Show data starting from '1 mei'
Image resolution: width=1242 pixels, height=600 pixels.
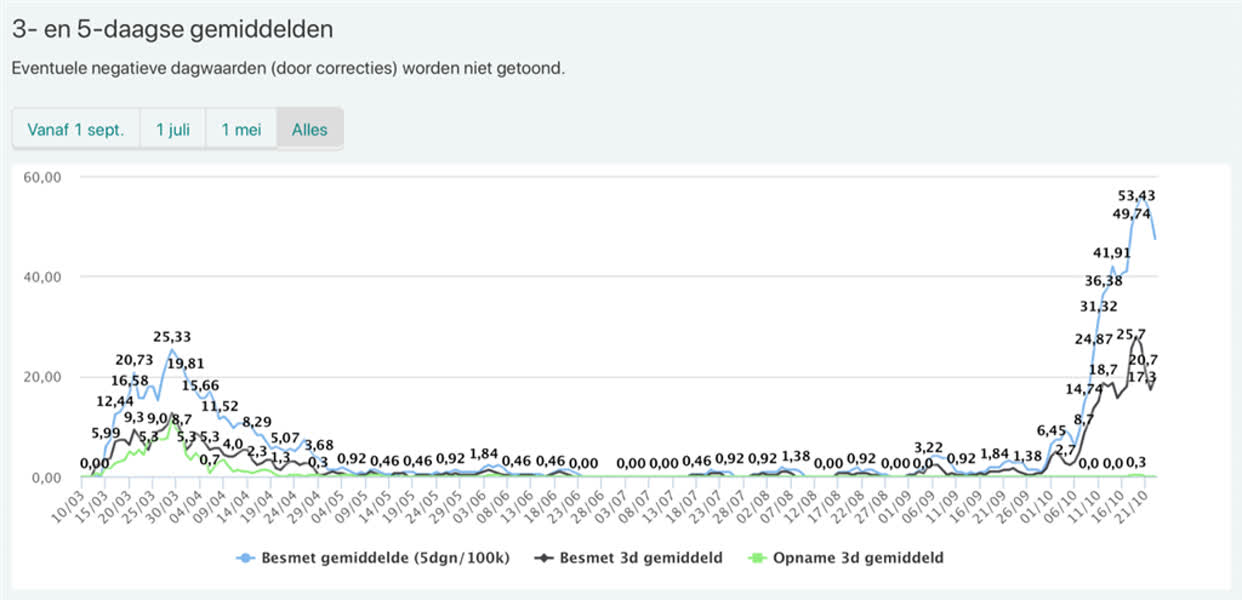pos(241,130)
